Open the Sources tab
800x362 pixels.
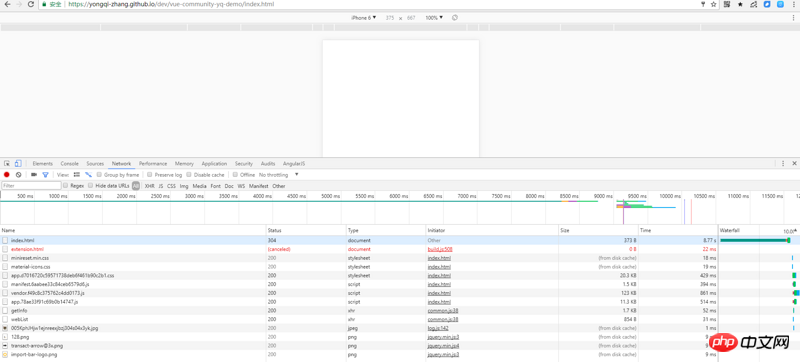tap(95, 164)
